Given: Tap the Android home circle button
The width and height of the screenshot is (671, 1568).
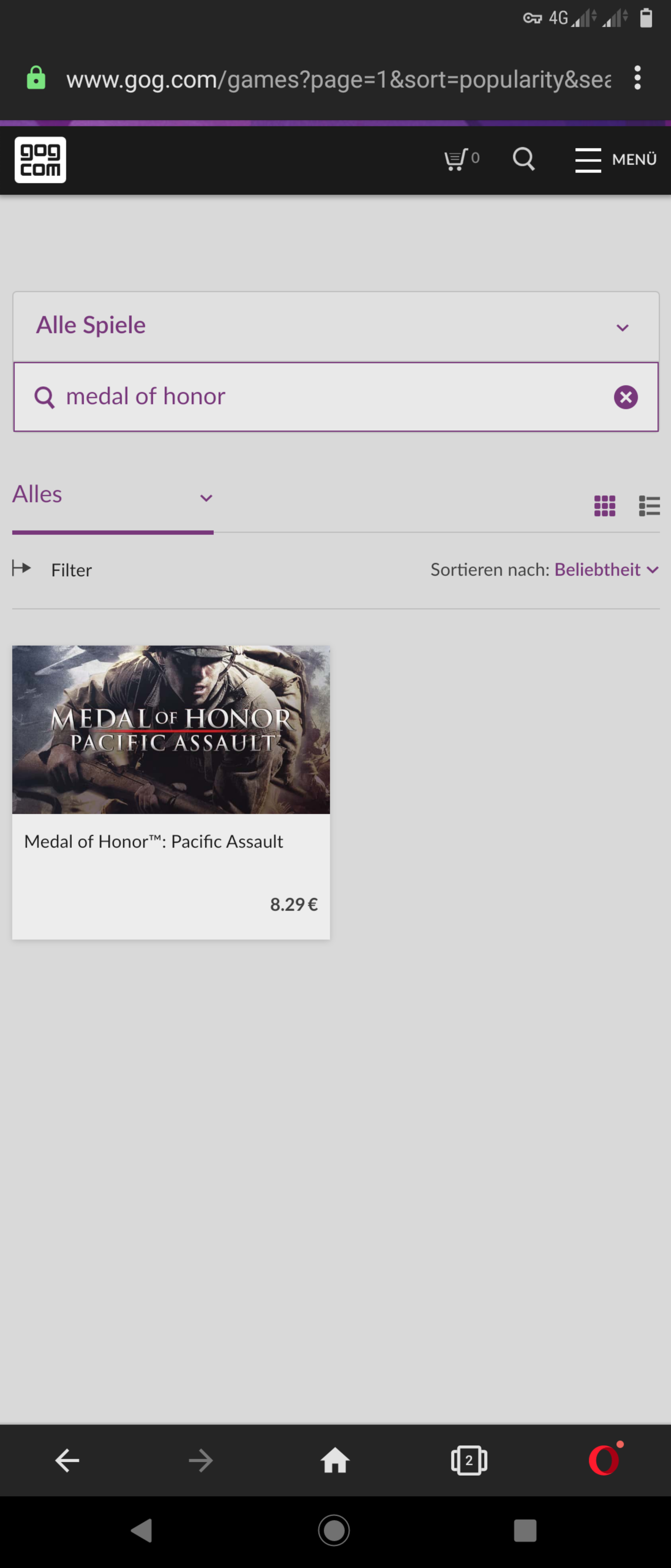Looking at the screenshot, I should [334, 1530].
